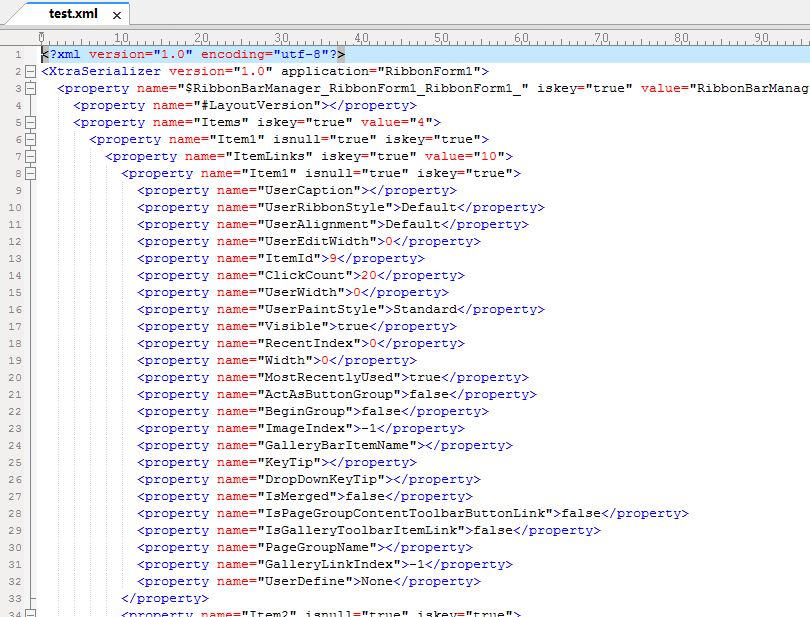
Task: Click "Default" value of UserAlignment
Action: tap(413, 225)
